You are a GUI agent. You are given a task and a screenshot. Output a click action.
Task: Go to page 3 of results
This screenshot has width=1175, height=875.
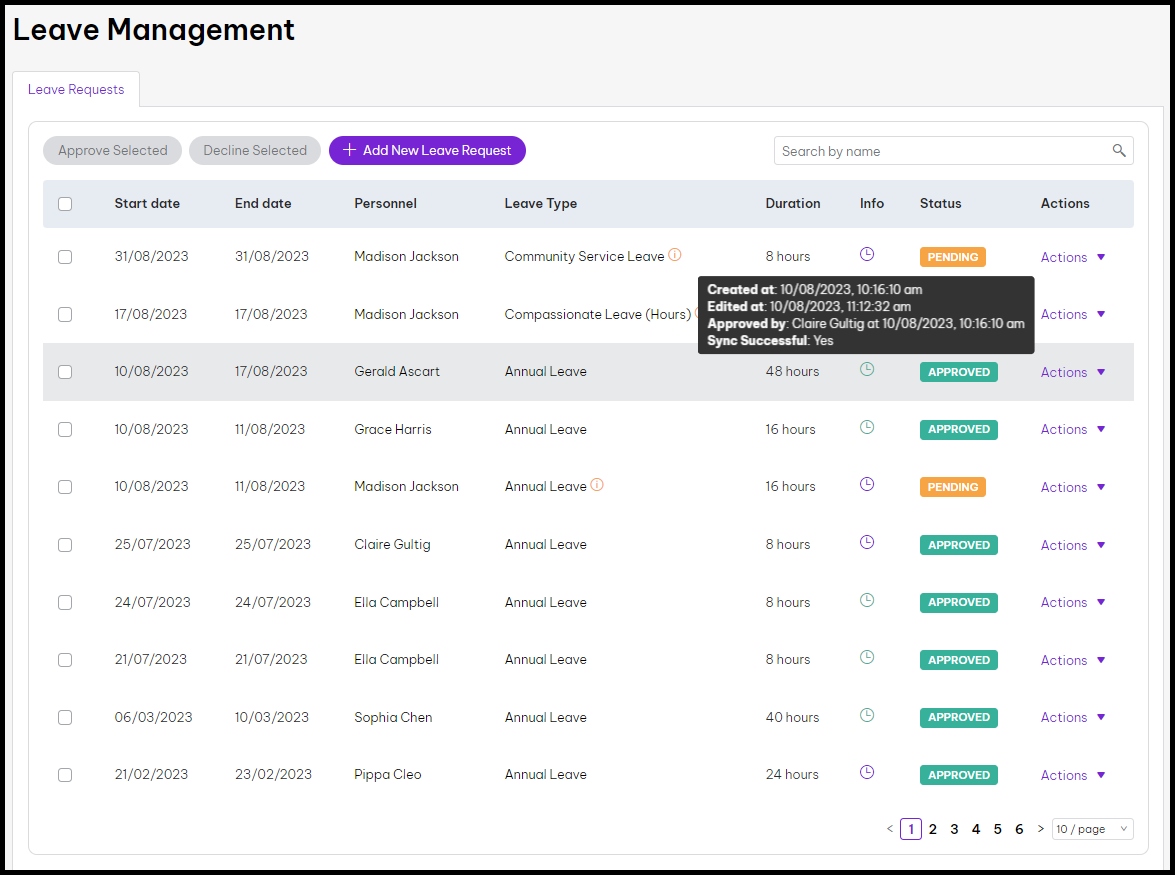coord(954,829)
